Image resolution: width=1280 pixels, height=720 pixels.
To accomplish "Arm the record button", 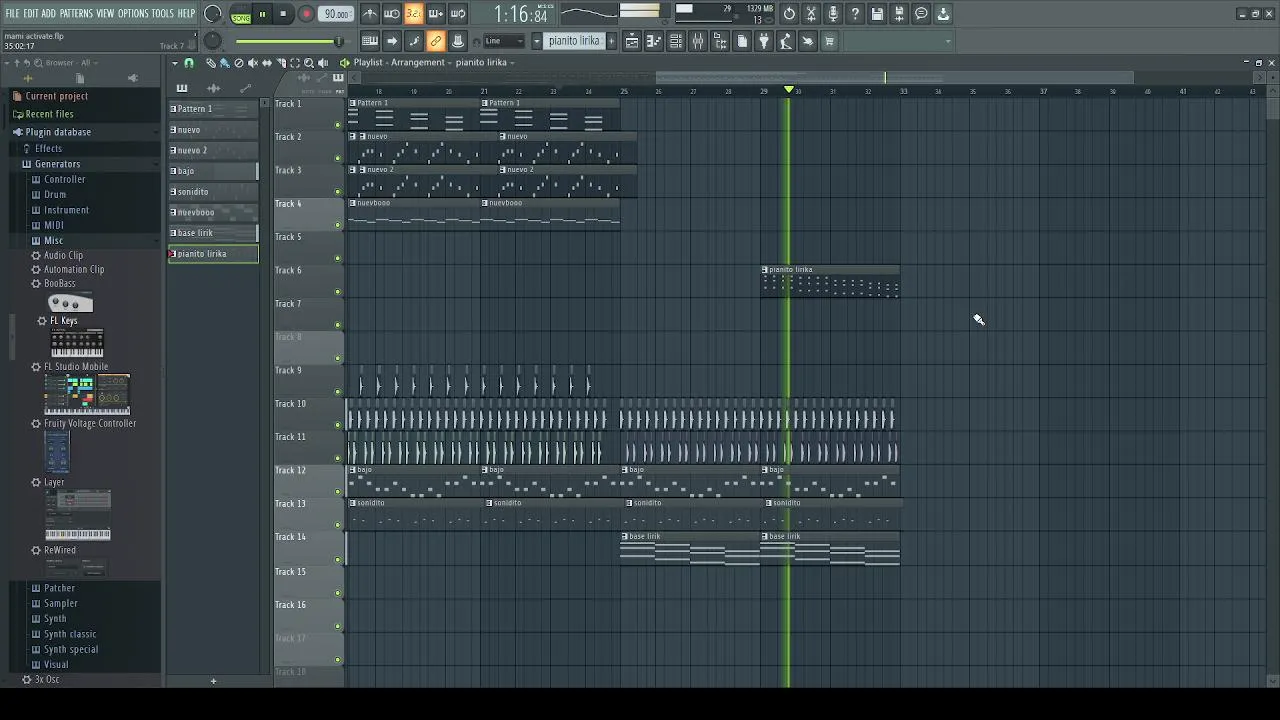I will pyautogui.click(x=306, y=14).
